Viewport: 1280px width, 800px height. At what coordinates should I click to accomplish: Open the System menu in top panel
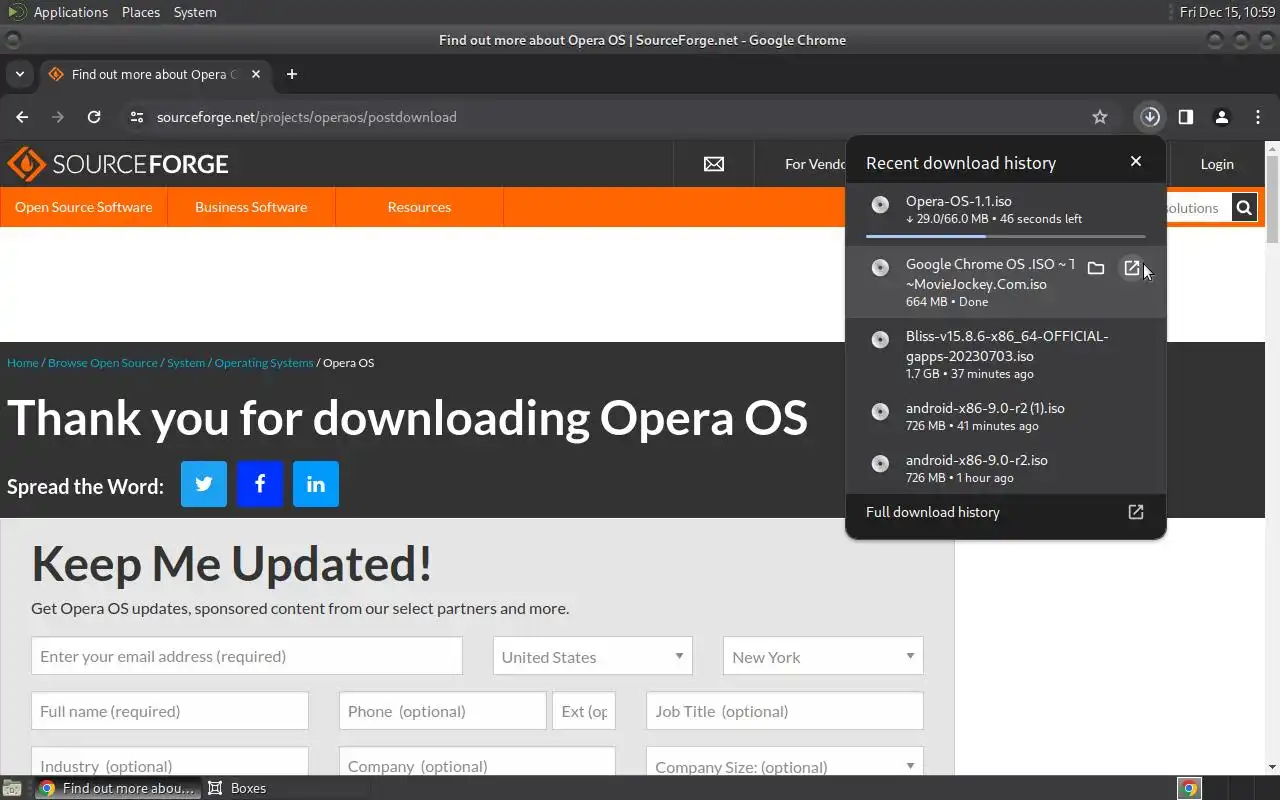click(x=195, y=12)
